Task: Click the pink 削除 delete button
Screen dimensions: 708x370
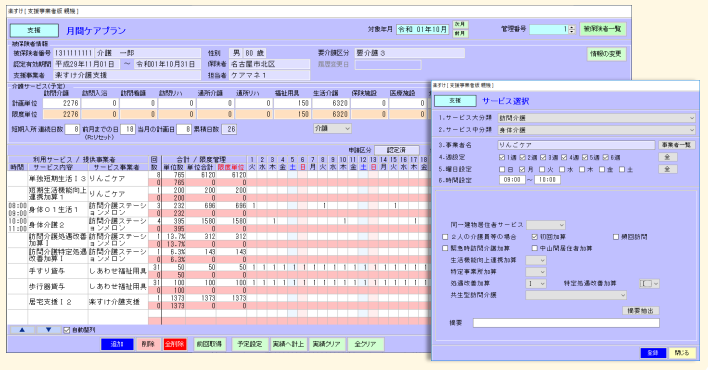Action: (148, 344)
